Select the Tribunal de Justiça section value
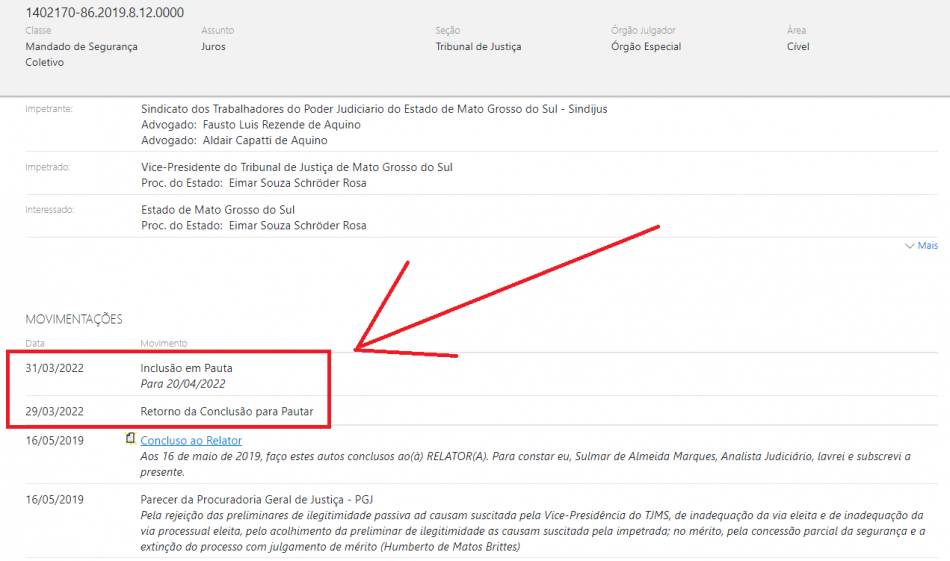 tap(478, 47)
